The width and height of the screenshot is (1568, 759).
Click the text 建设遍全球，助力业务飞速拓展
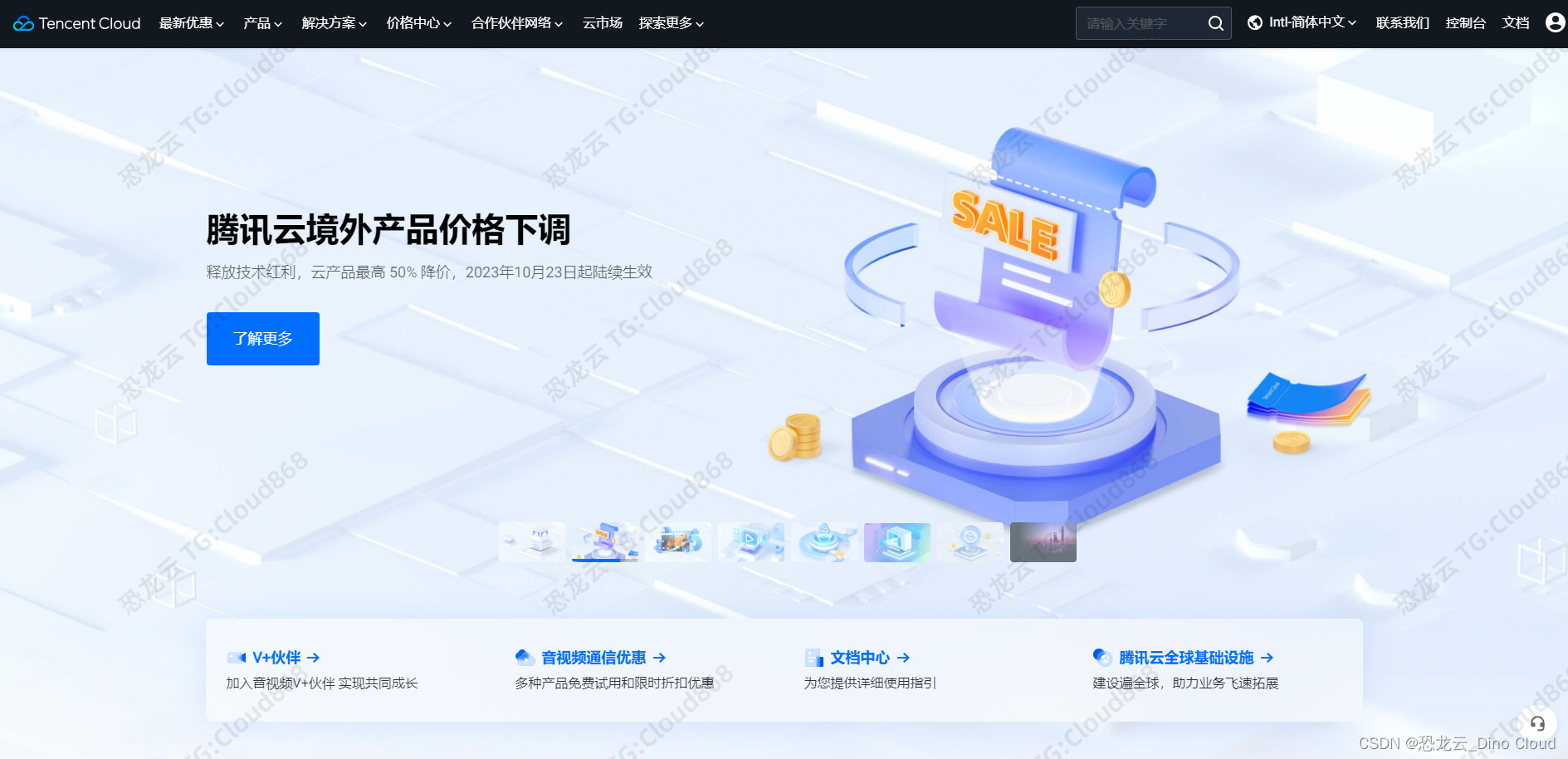coord(1185,683)
